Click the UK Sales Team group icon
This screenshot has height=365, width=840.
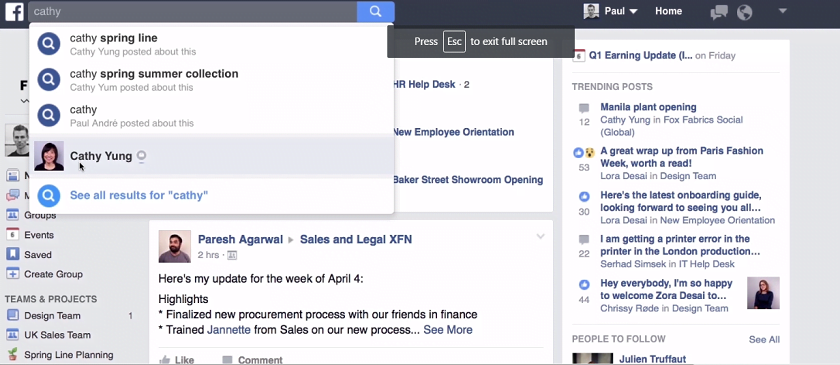coord(12,335)
